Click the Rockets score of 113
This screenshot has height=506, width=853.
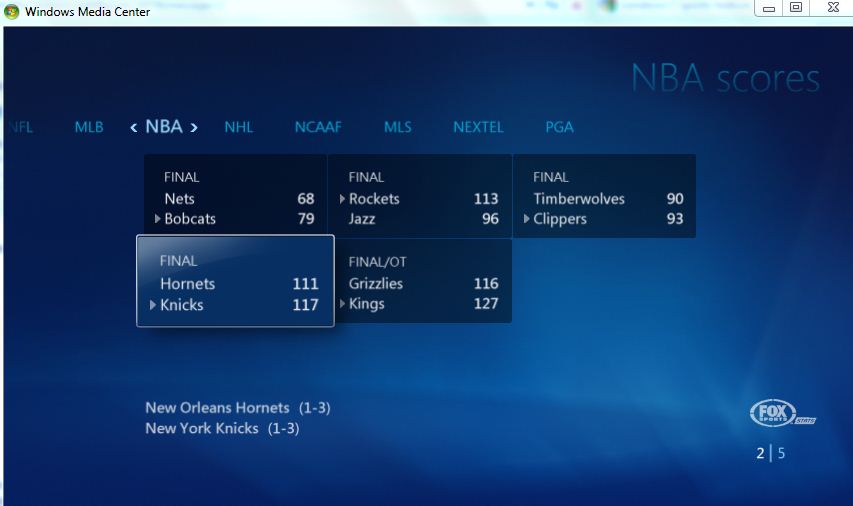click(x=486, y=199)
